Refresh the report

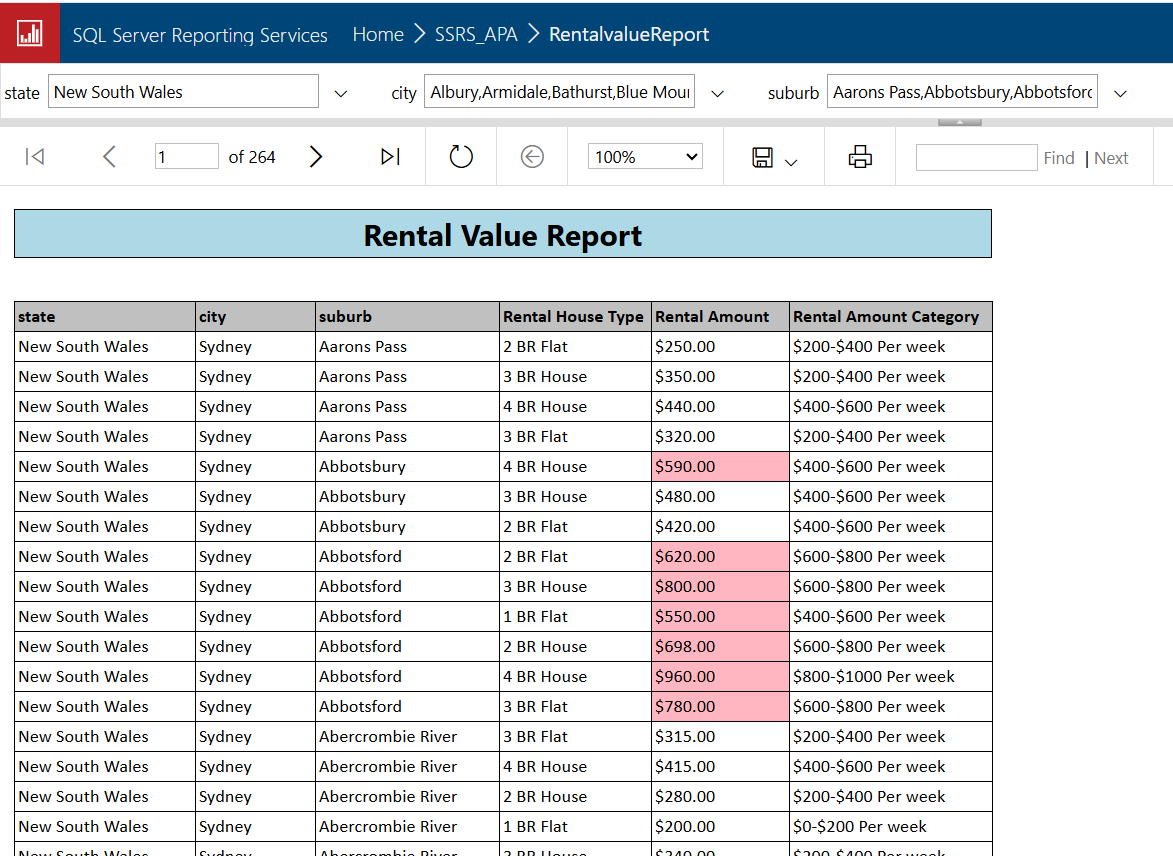tap(461, 157)
